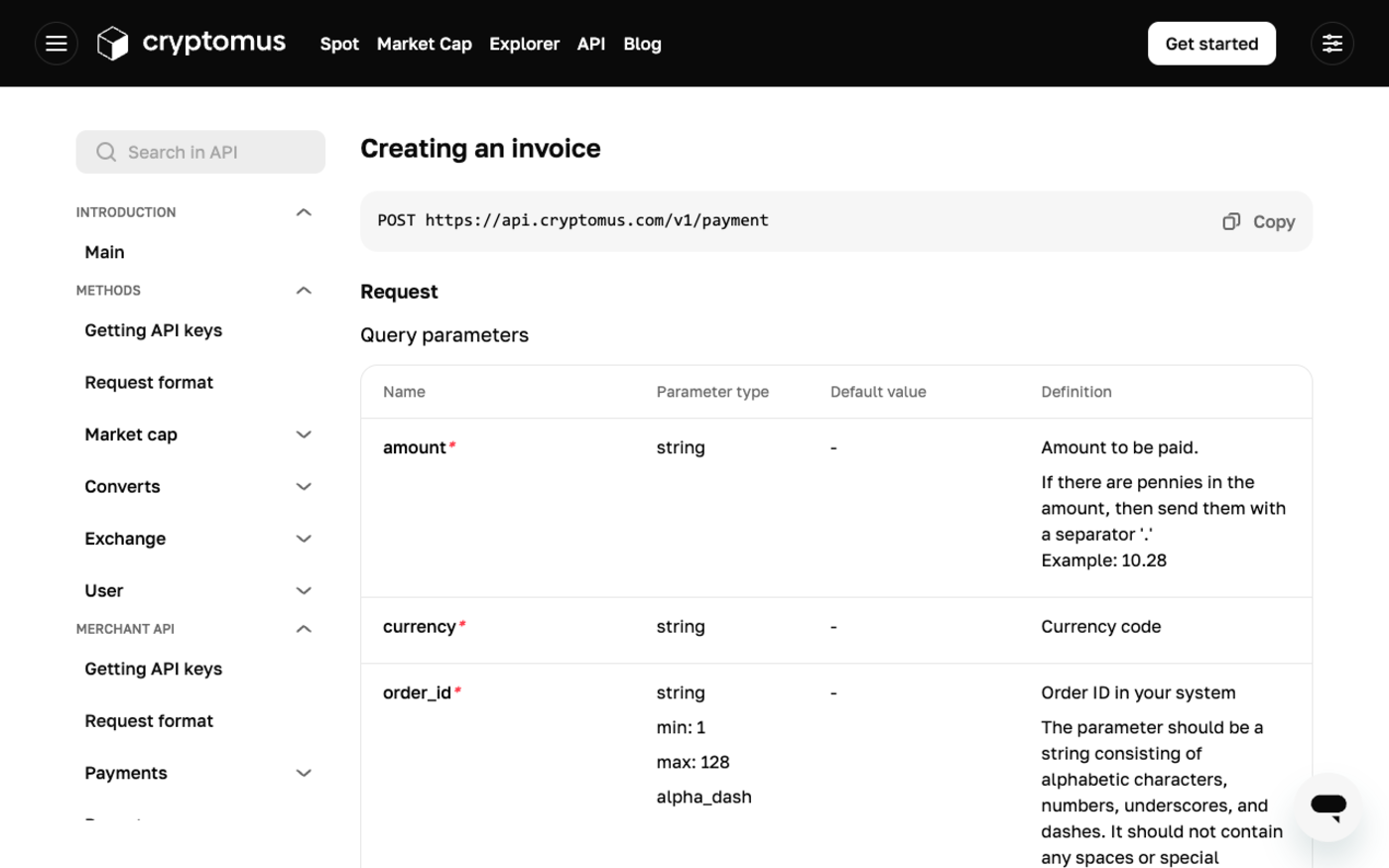Click the 'Creating an invoice' heading
The width and height of the screenshot is (1389, 868).
[480, 148]
